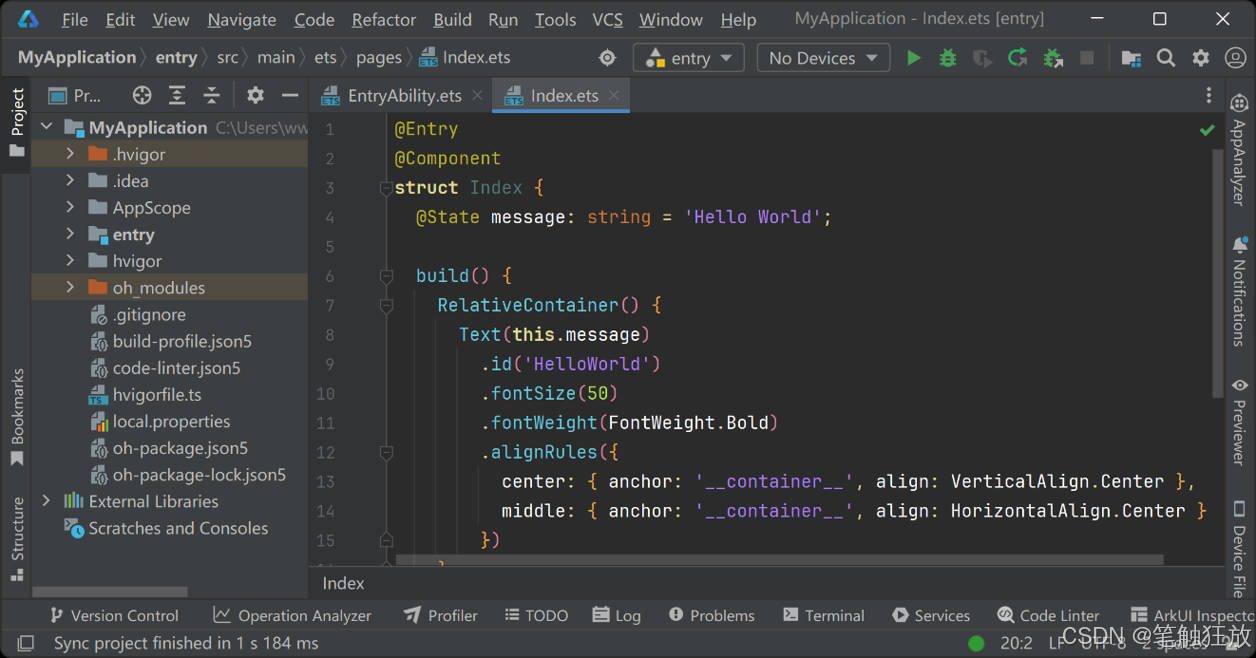The image size is (1256, 658).
Task: Open Notifications side panel
Action: pyautogui.click(x=1239, y=291)
